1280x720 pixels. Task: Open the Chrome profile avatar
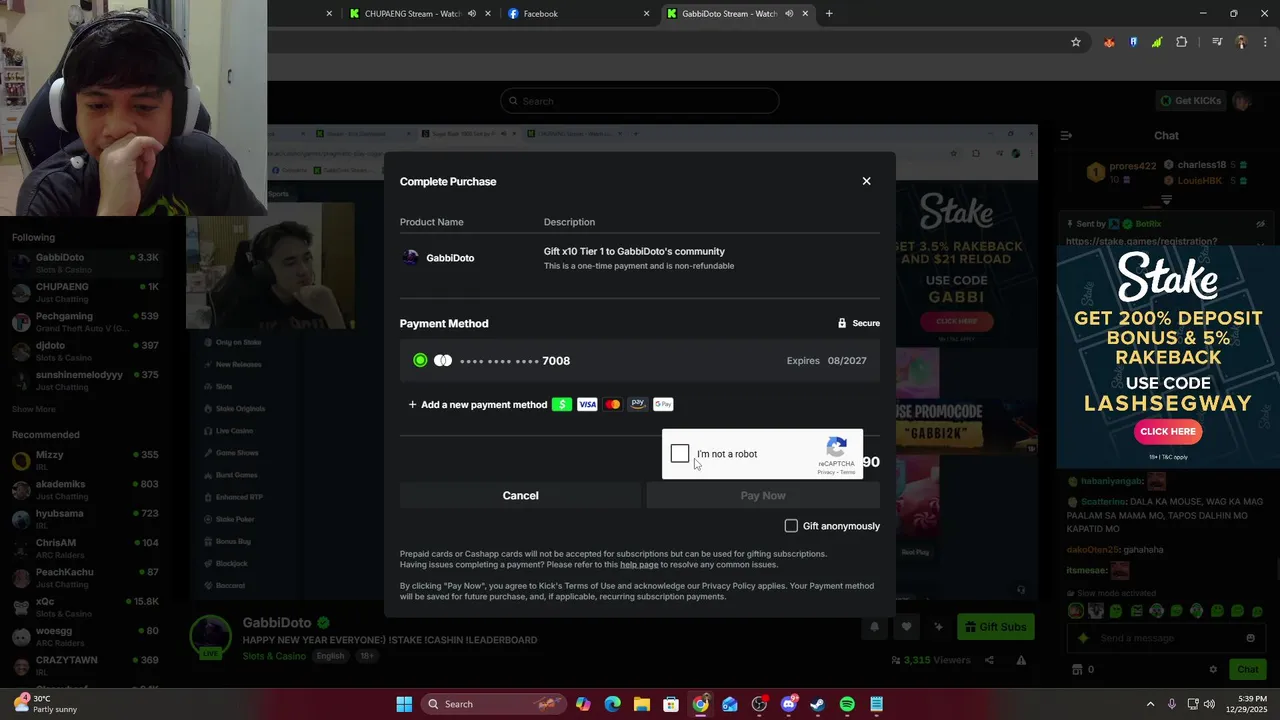click(1241, 42)
